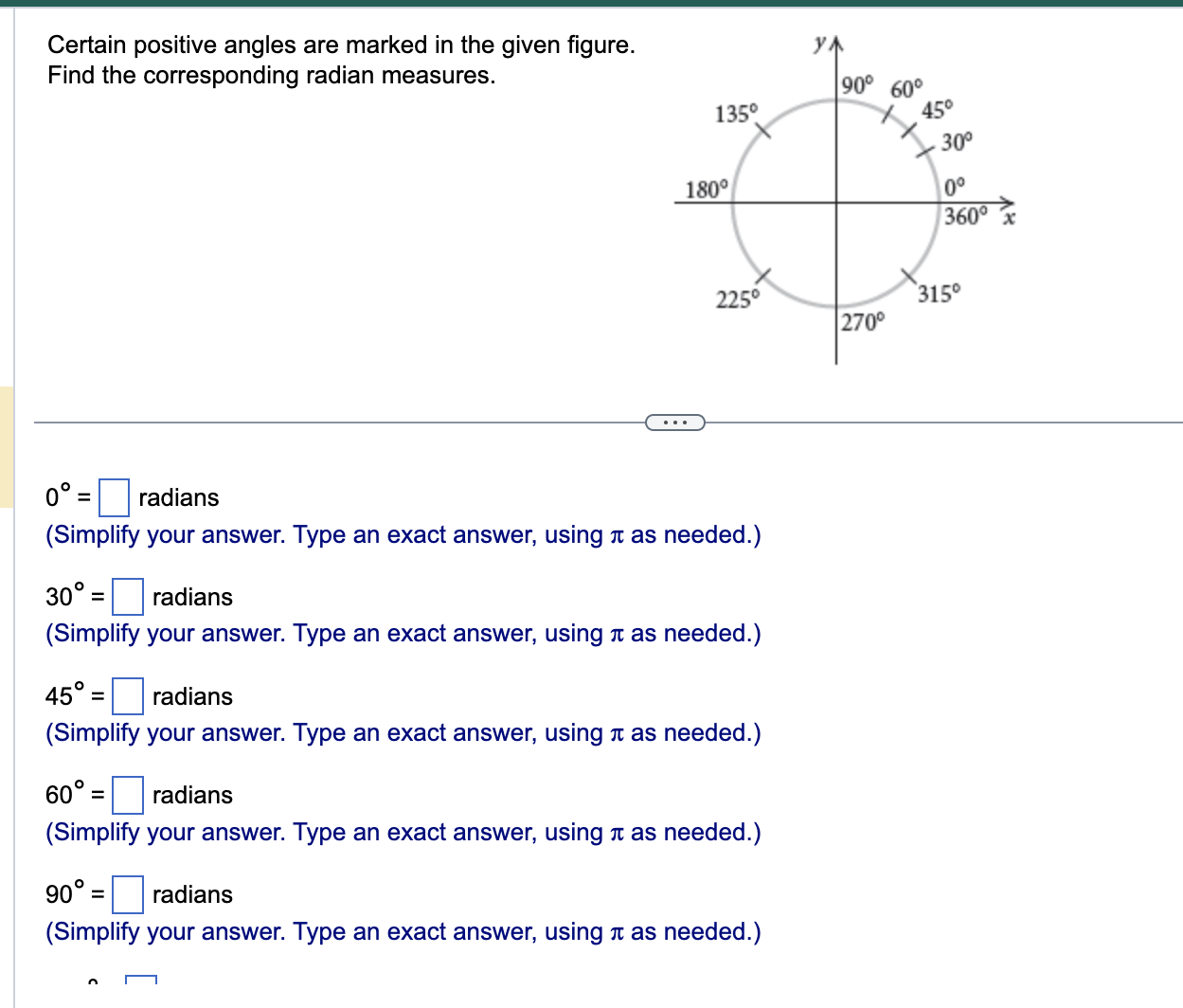Click the 60° radians answer box

127,793
